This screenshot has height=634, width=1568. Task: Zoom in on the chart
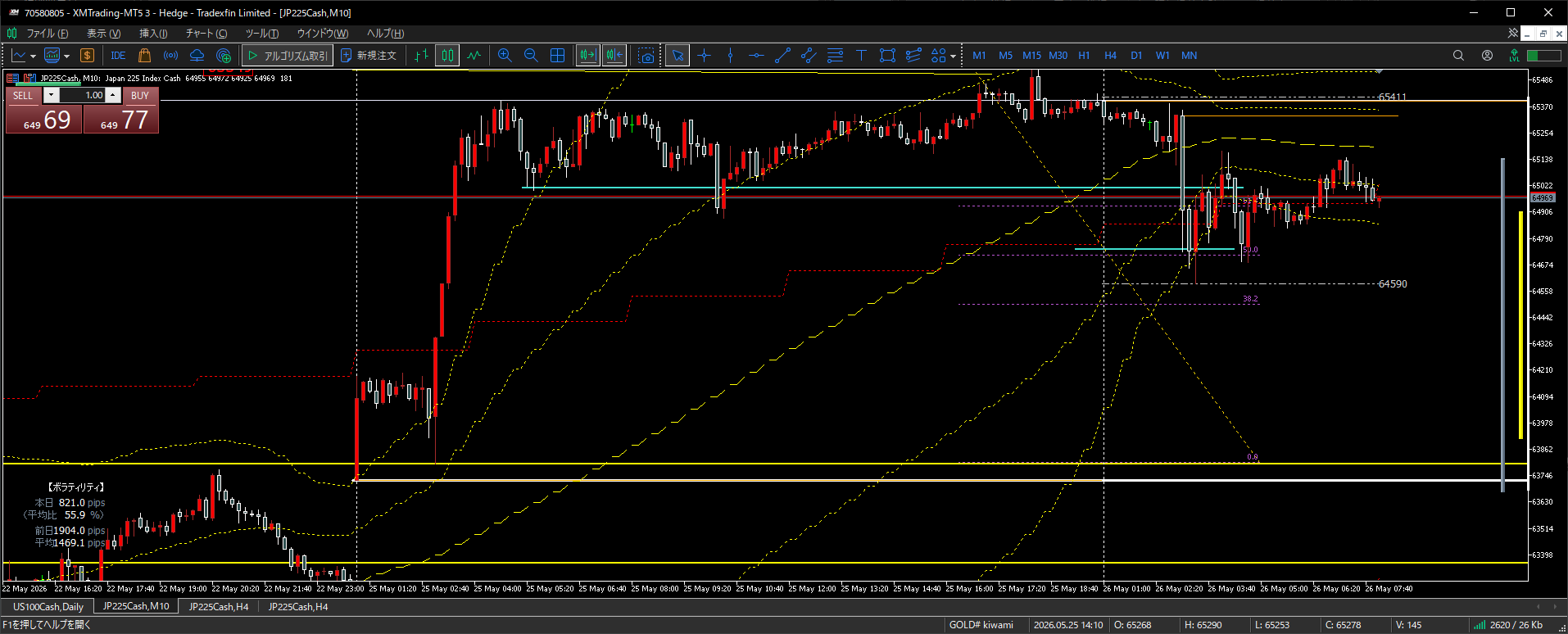(505, 56)
